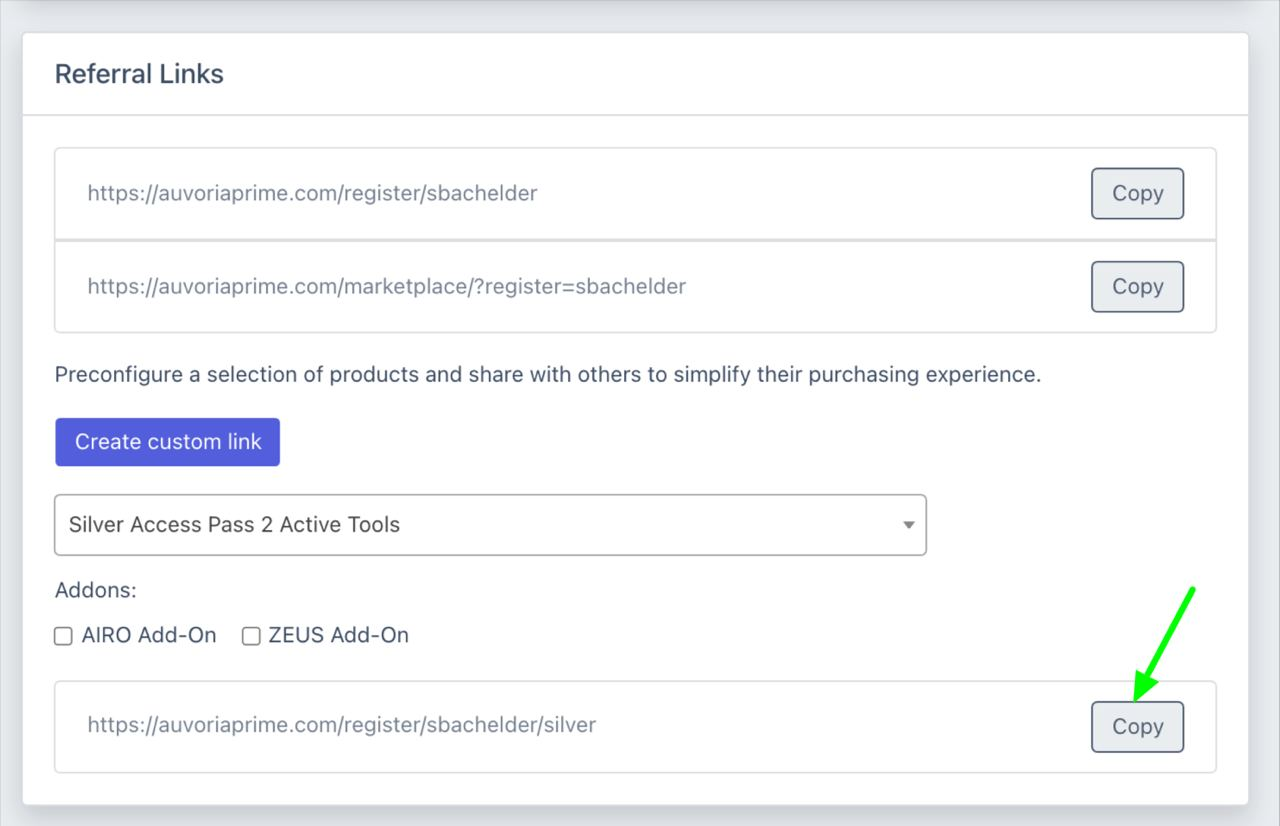Click 'Silver Access Pass 2 Active Tools' text
This screenshot has width=1280, height=826.
click(234, 524)
